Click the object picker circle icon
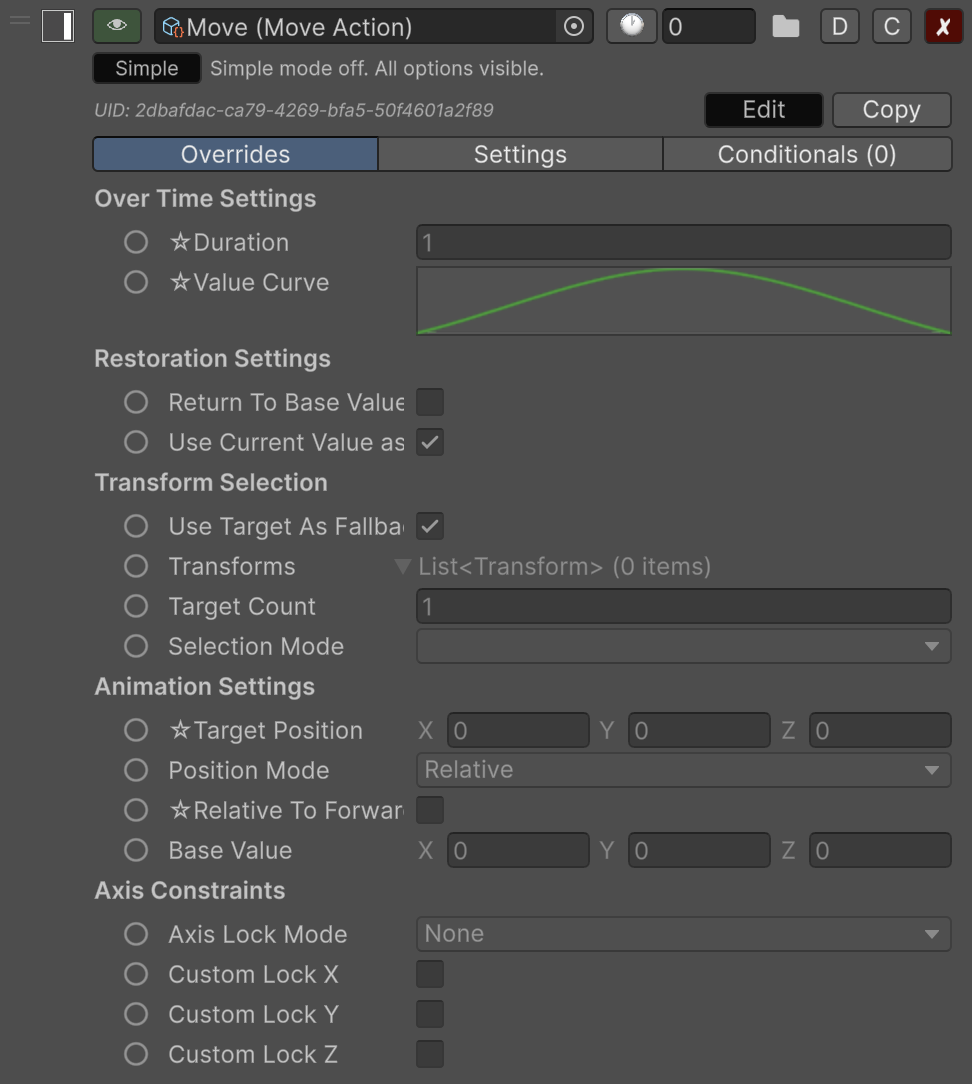972x1084 pixels. (574, 27)
